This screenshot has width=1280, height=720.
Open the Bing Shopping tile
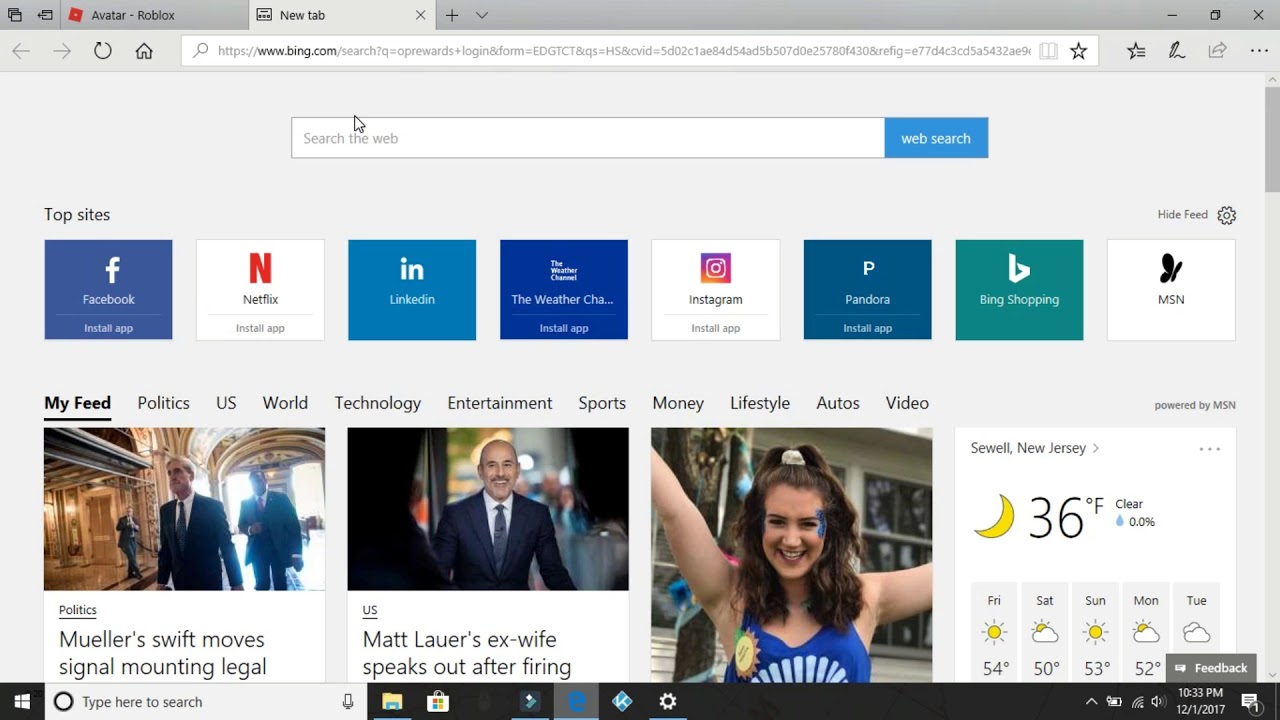1019,290
